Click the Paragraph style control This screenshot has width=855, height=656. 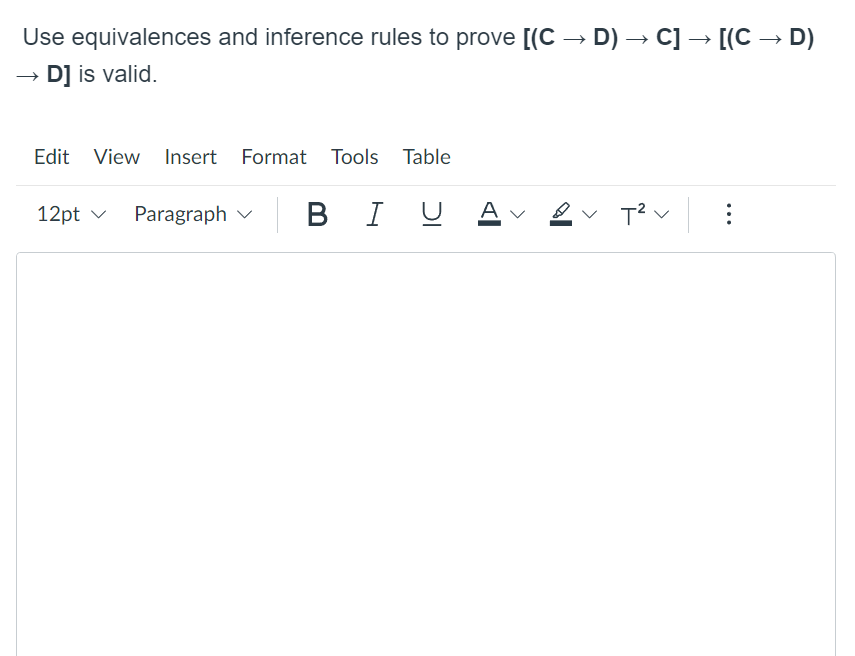[181, 214]
